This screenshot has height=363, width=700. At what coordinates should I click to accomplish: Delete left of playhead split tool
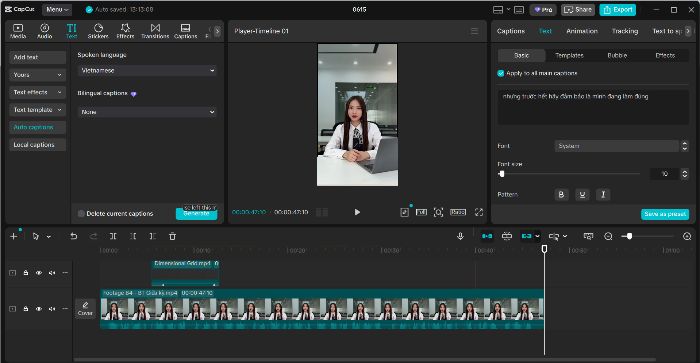click(x=133, y=236)
